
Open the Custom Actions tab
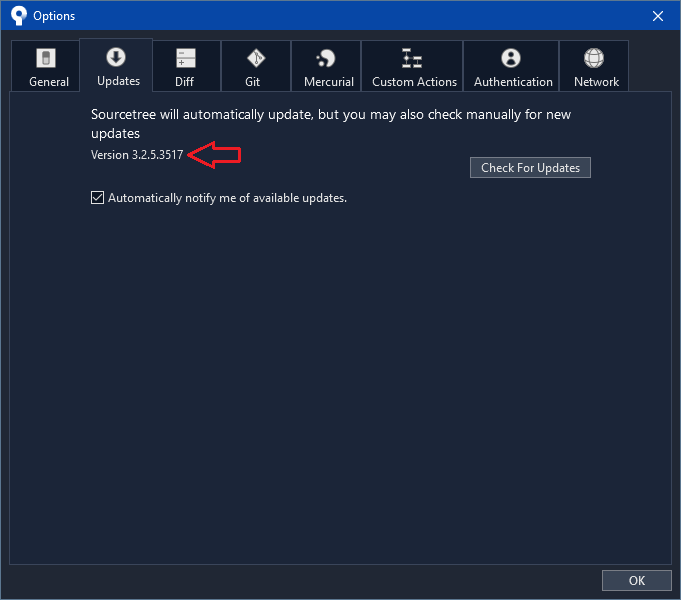(412, 66)
